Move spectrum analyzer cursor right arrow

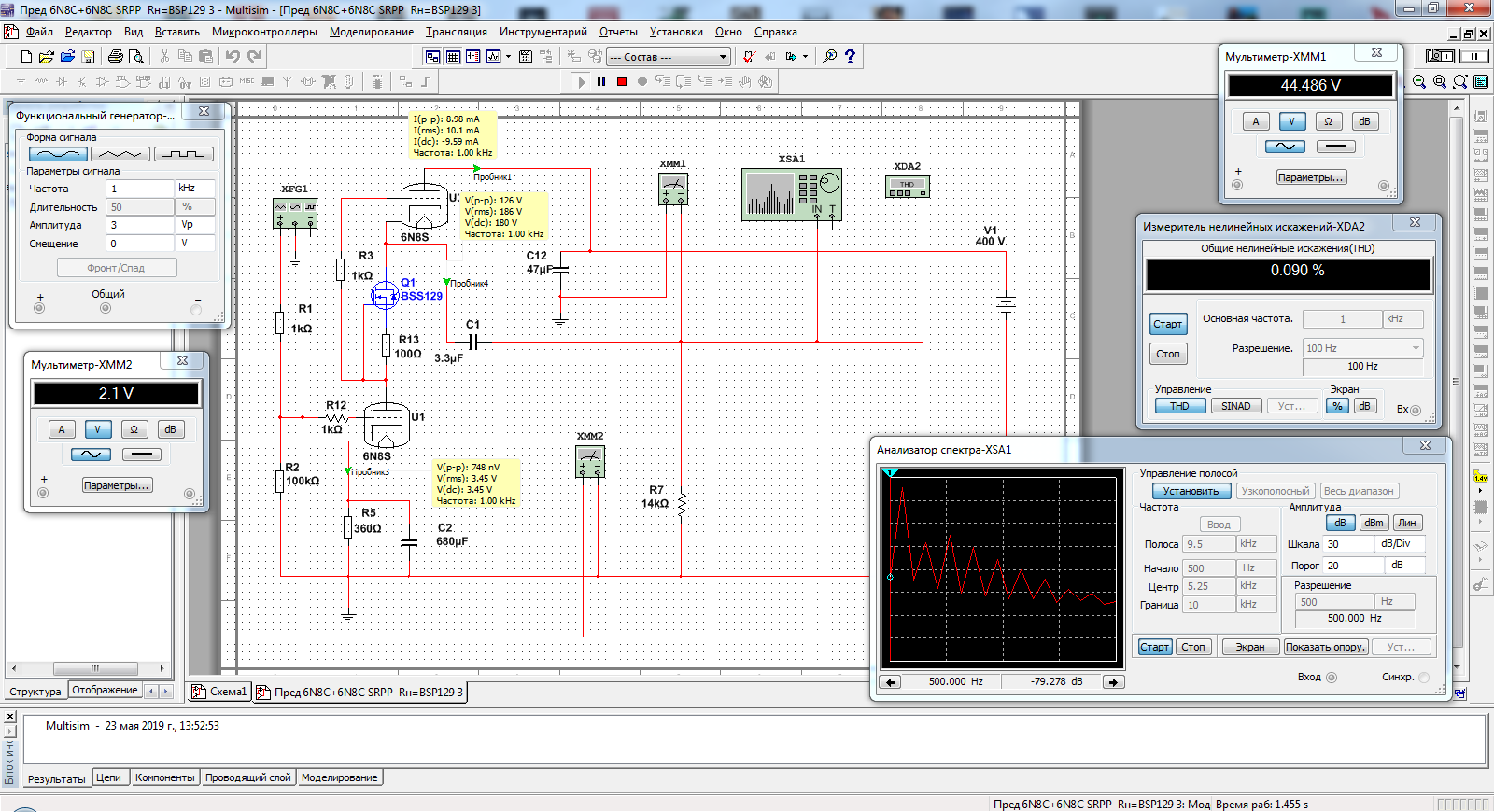(x=1113, y=682)
